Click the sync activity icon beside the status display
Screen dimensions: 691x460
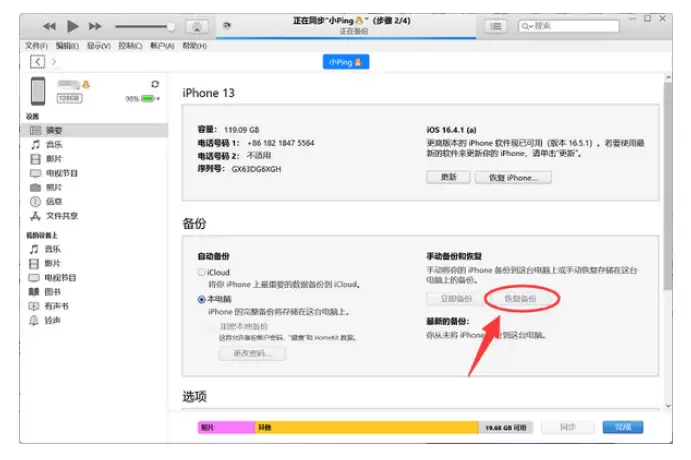coord(227,26)
